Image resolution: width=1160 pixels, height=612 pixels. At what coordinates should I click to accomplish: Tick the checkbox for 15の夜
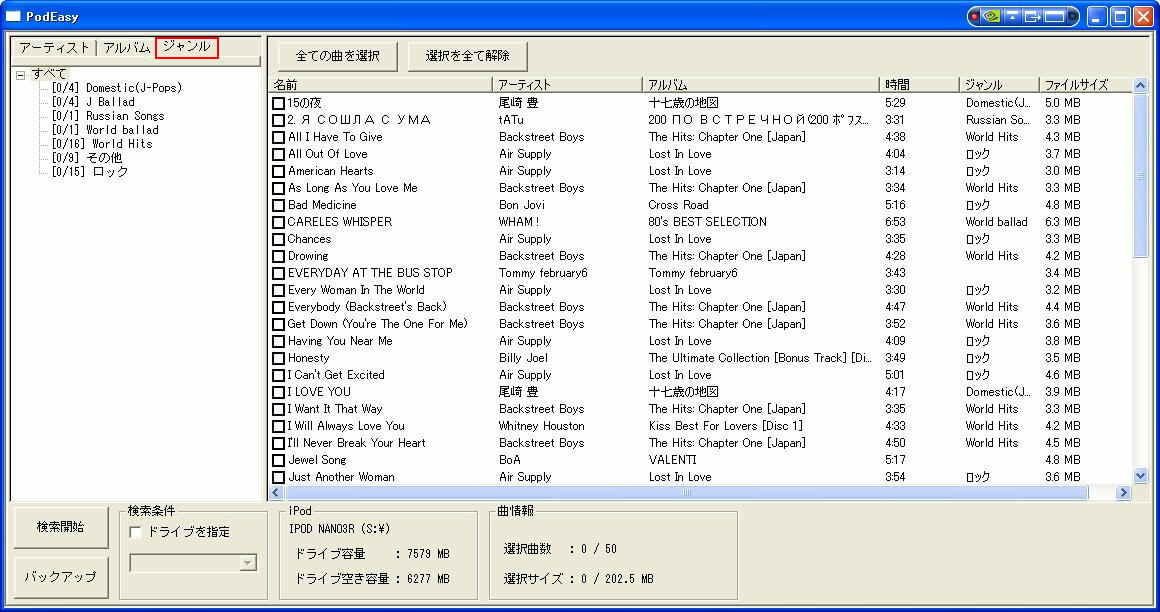[278, 104]
